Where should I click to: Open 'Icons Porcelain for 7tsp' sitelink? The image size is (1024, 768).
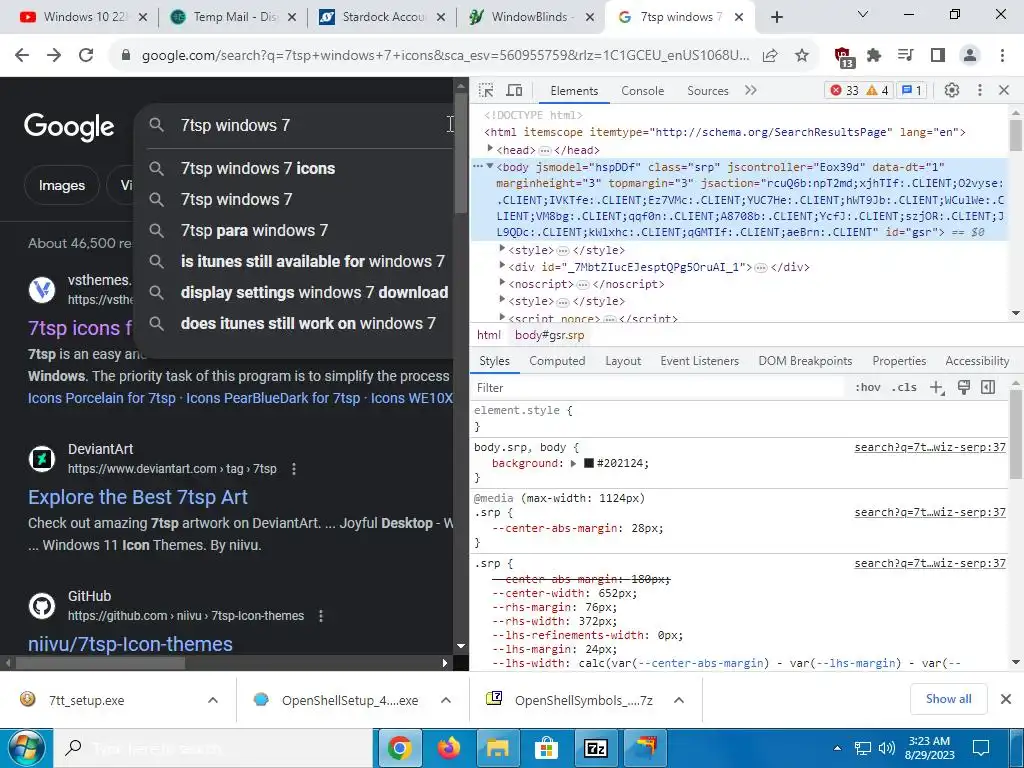[x=101, y=398]
